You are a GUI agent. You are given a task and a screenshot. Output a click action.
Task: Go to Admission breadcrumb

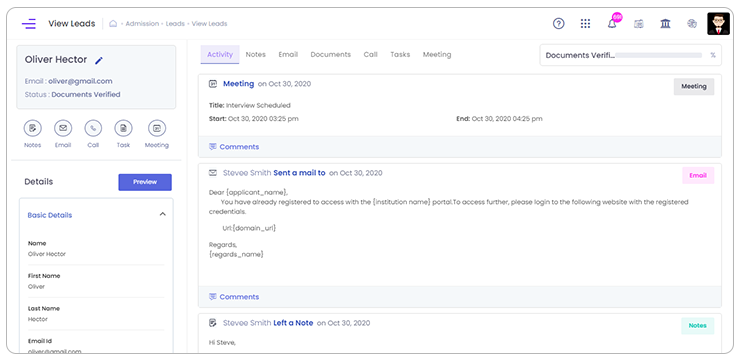click(x=142, y=24)
